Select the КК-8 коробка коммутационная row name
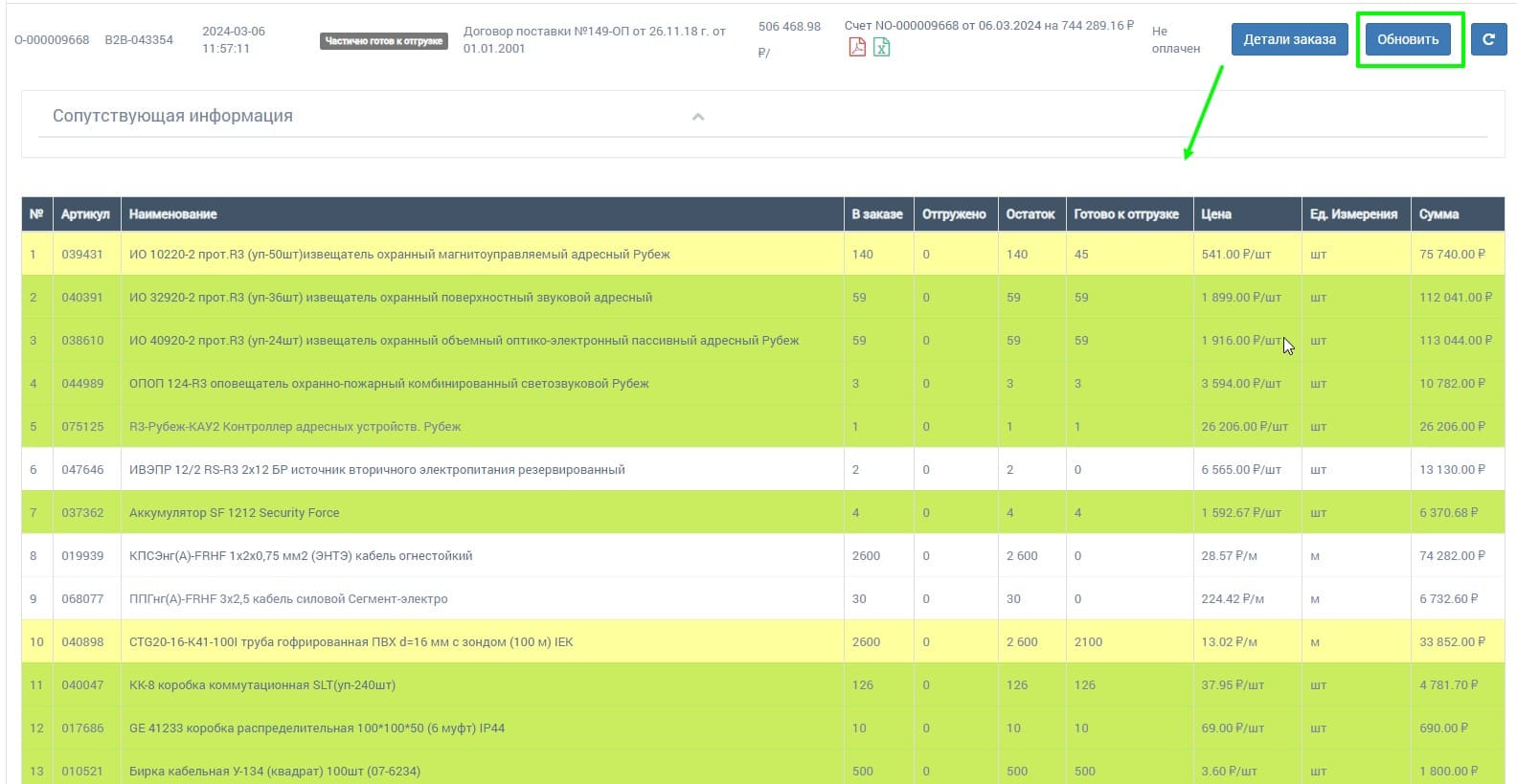 click(x=262, y=685)
